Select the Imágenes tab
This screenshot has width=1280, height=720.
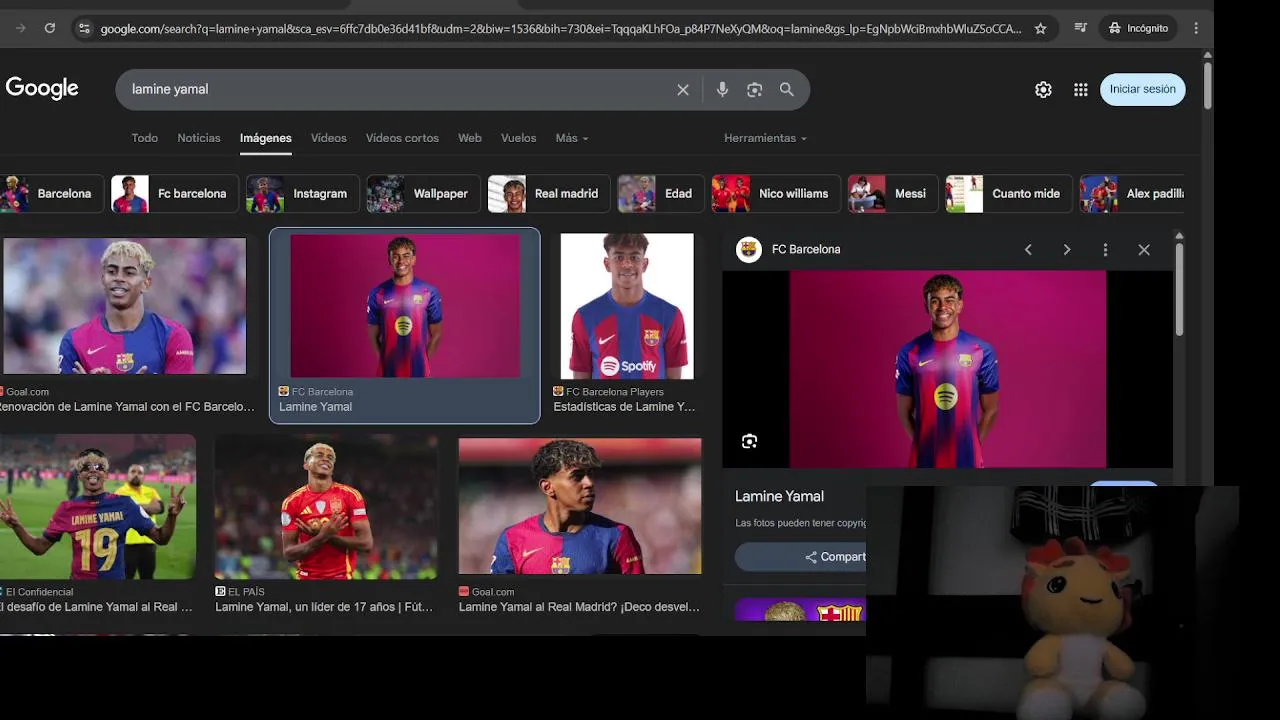click(x=266, y=138)
